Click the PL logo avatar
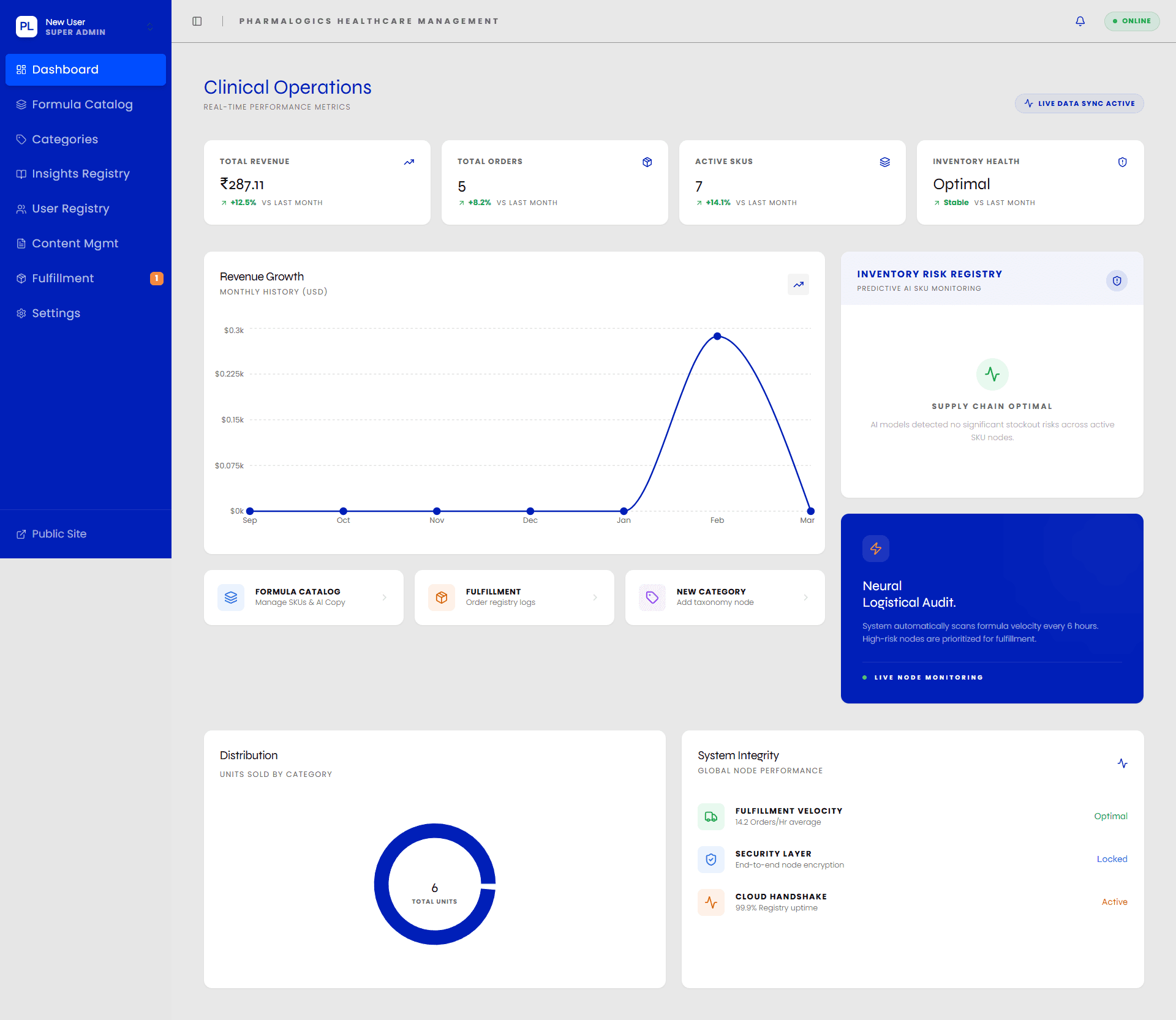This screenshot has height=1020, width=1176. (x=27, y=26)
